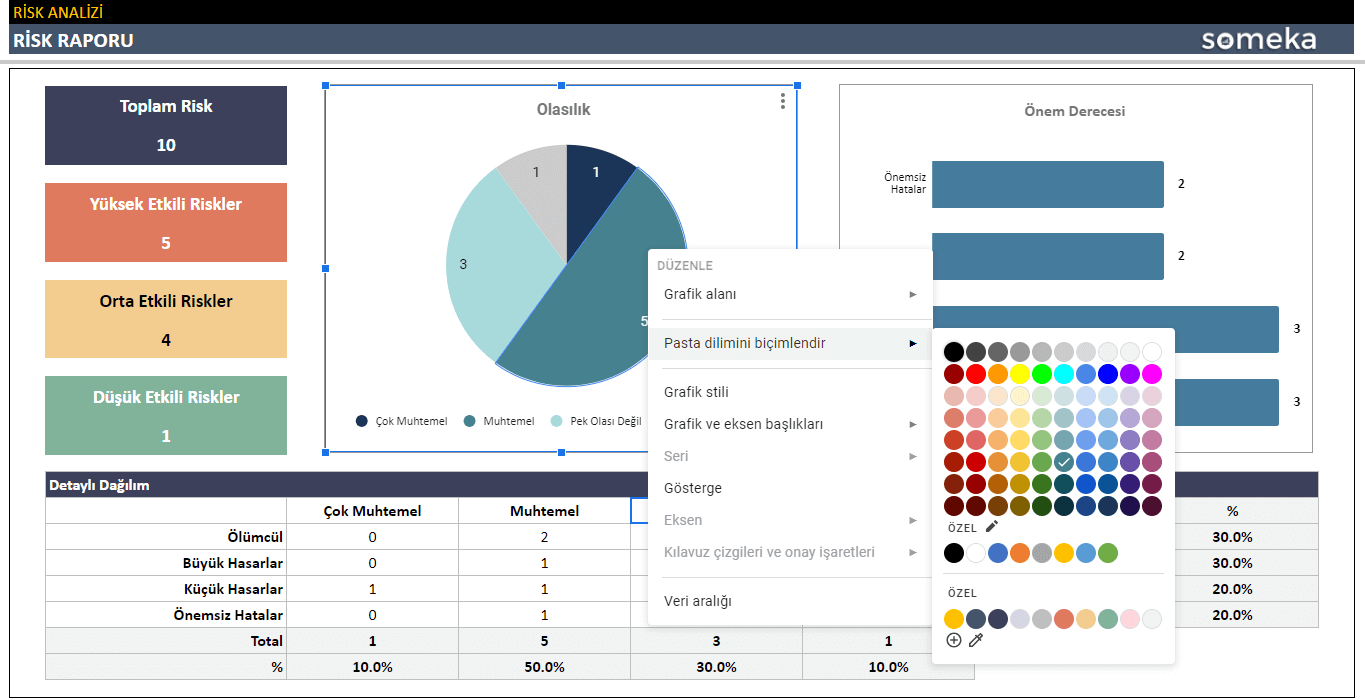Screen dimensions: 1365x700
Task: Pick orange swatch in upper ÖZEL row
Action: coord(1020,553)
